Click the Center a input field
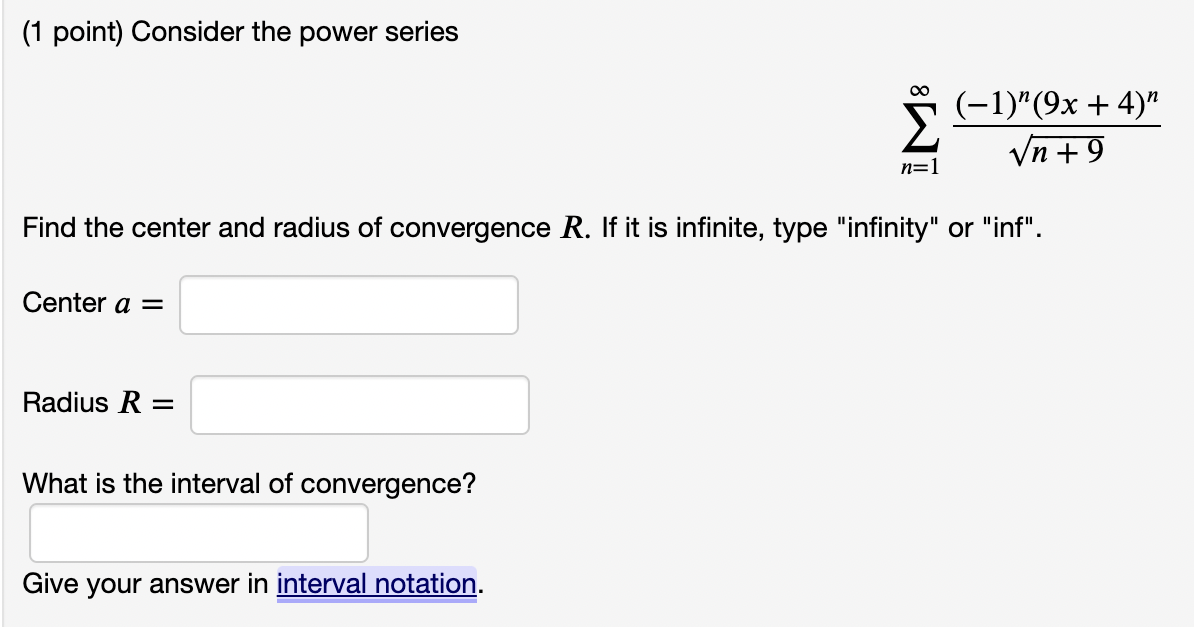1194x627 pixels. (x=348, y=304)
